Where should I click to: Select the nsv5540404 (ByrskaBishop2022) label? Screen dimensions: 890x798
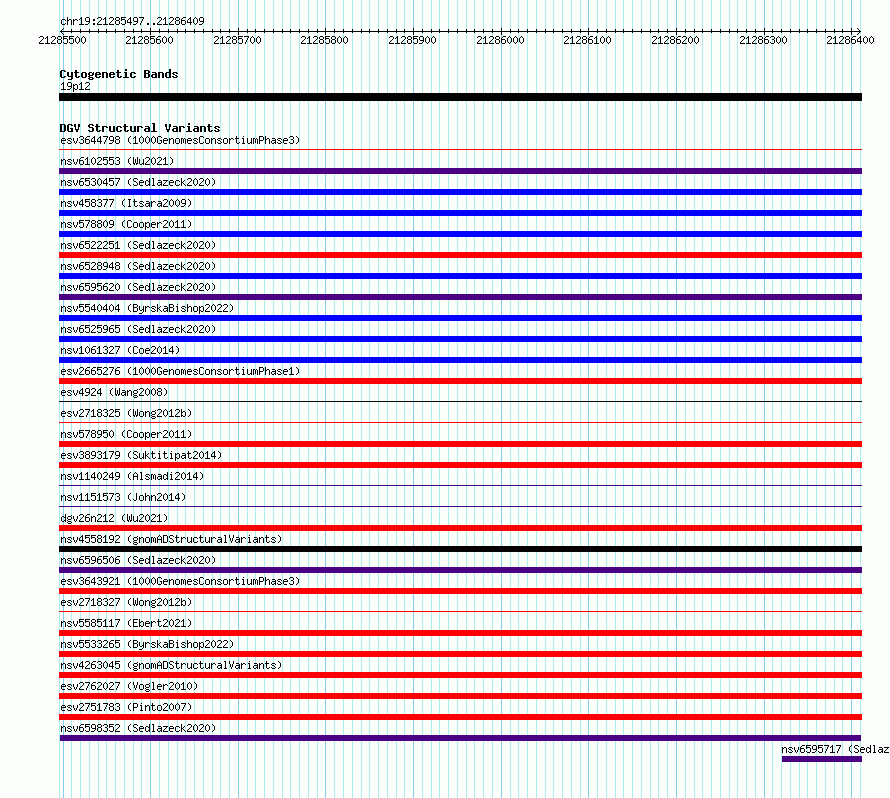(147, 308)
